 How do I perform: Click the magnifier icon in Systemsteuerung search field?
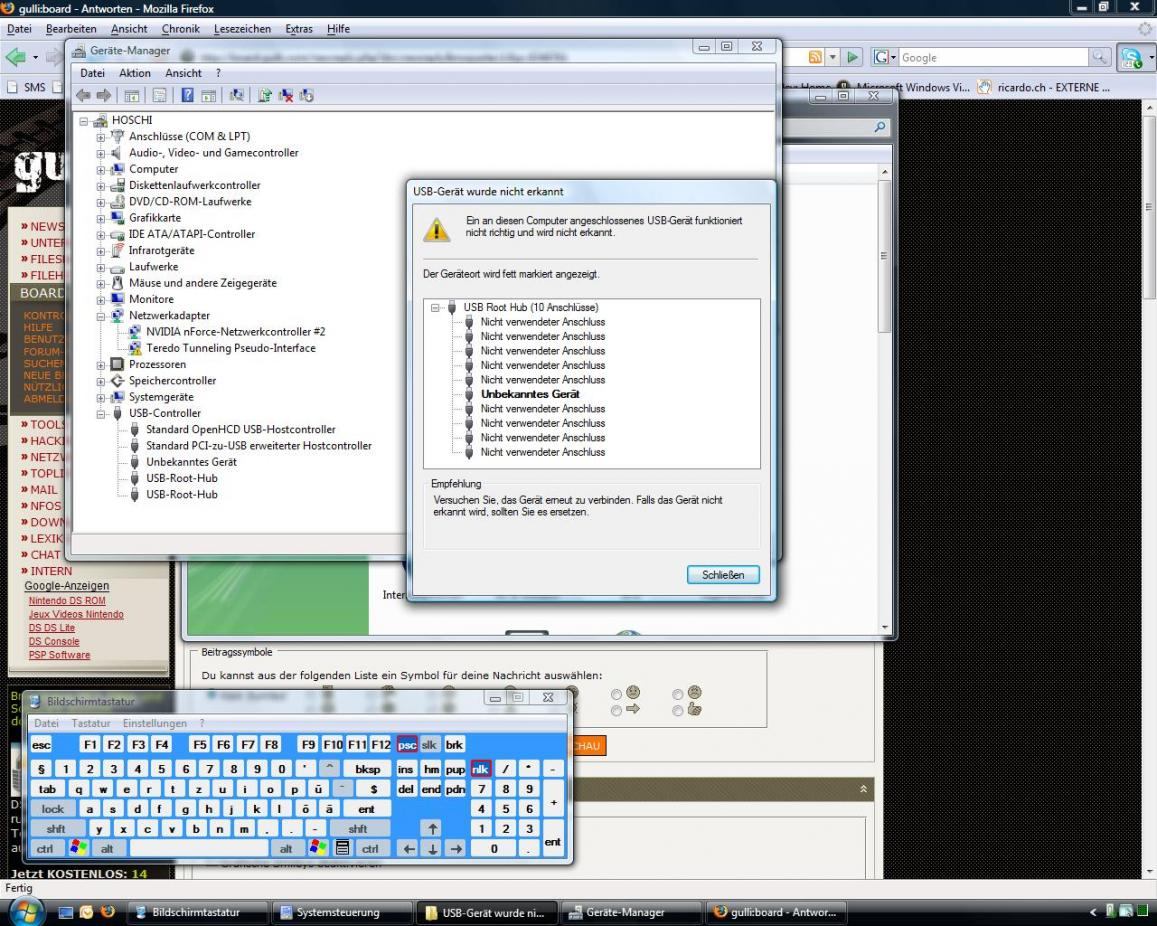pyautogui.click(x=880, y=127)
